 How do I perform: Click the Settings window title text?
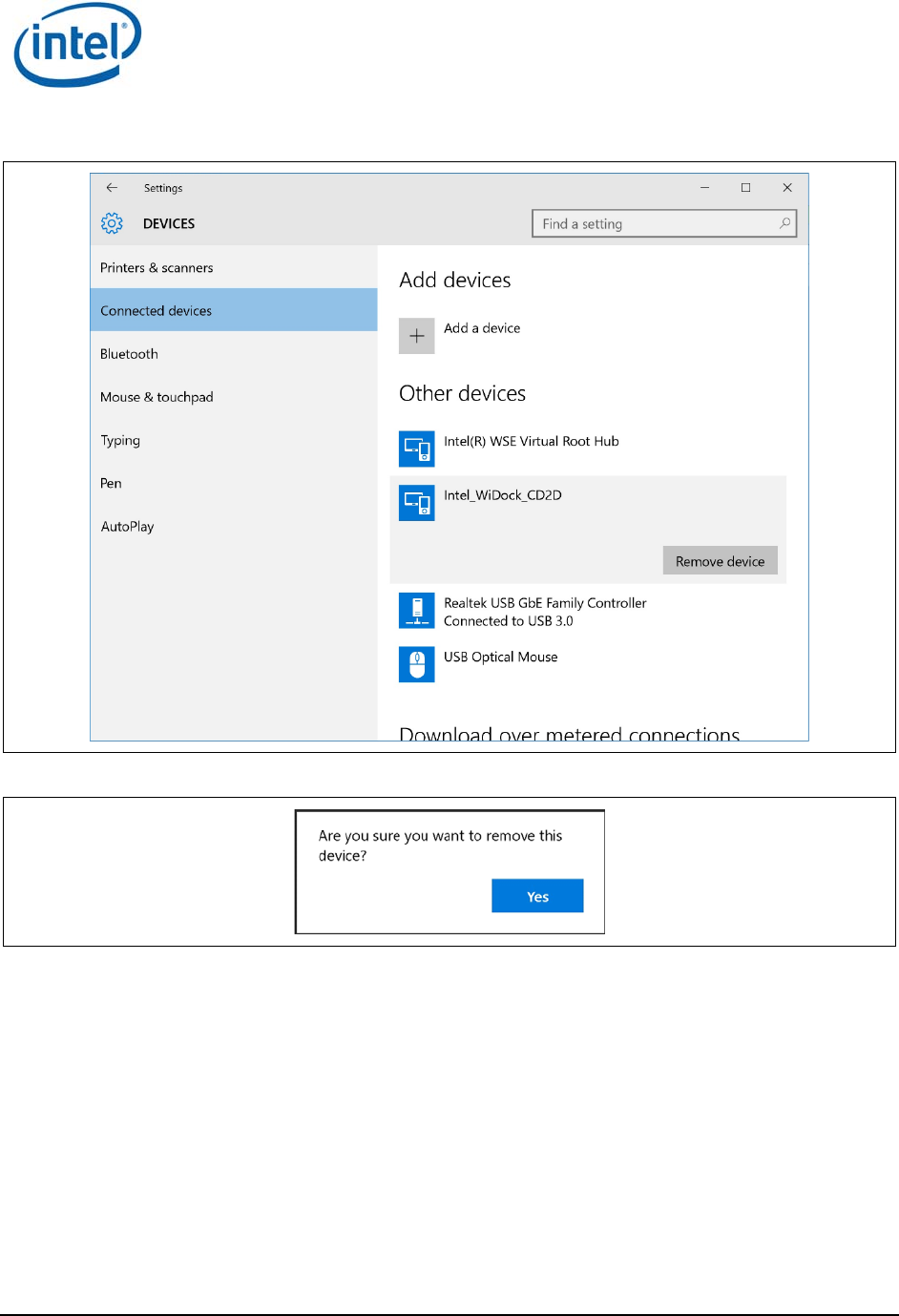[163, 188]
